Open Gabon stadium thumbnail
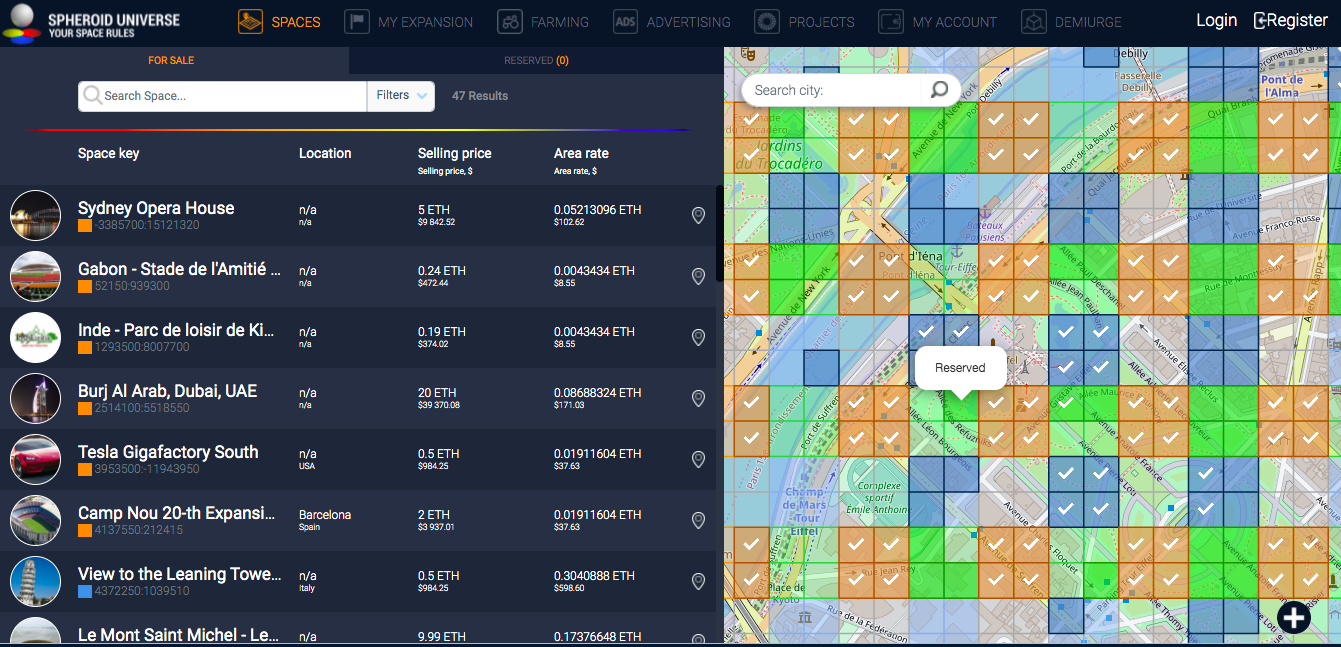The height and width of the screenshot is (647, 1341). tap(35, 276)
